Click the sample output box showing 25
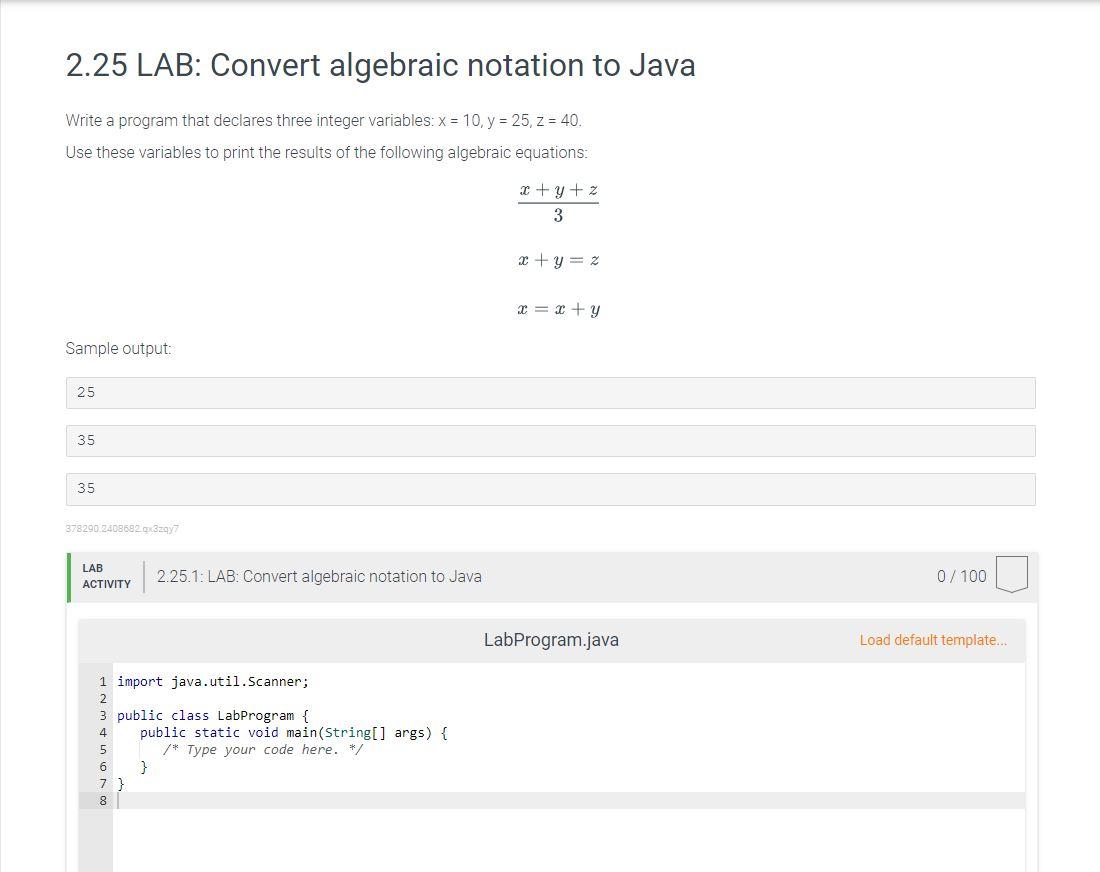The height and width of the screenshot is (872, 1100). [x=550, y=392]
